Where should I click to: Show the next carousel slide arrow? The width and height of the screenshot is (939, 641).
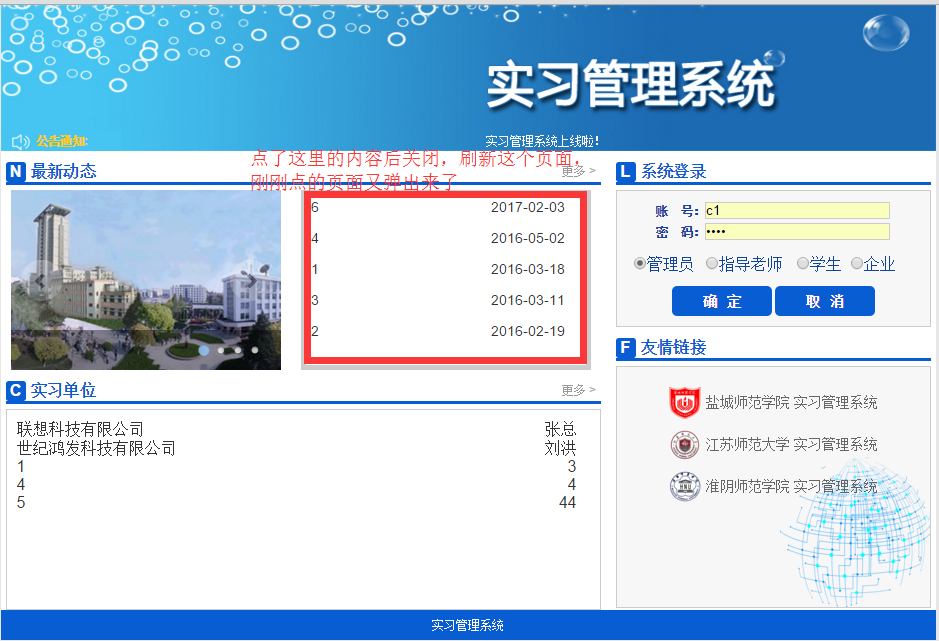coord(252,280)
